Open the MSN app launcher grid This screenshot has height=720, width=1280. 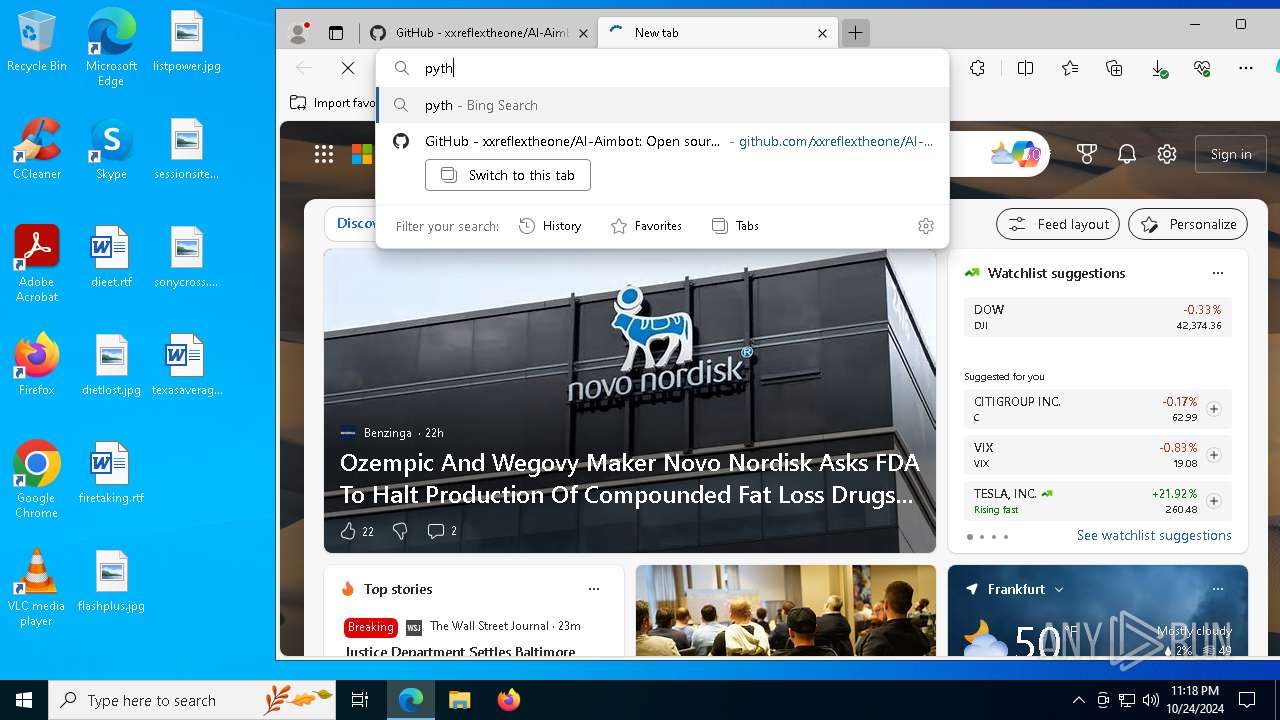pos(324,154)
